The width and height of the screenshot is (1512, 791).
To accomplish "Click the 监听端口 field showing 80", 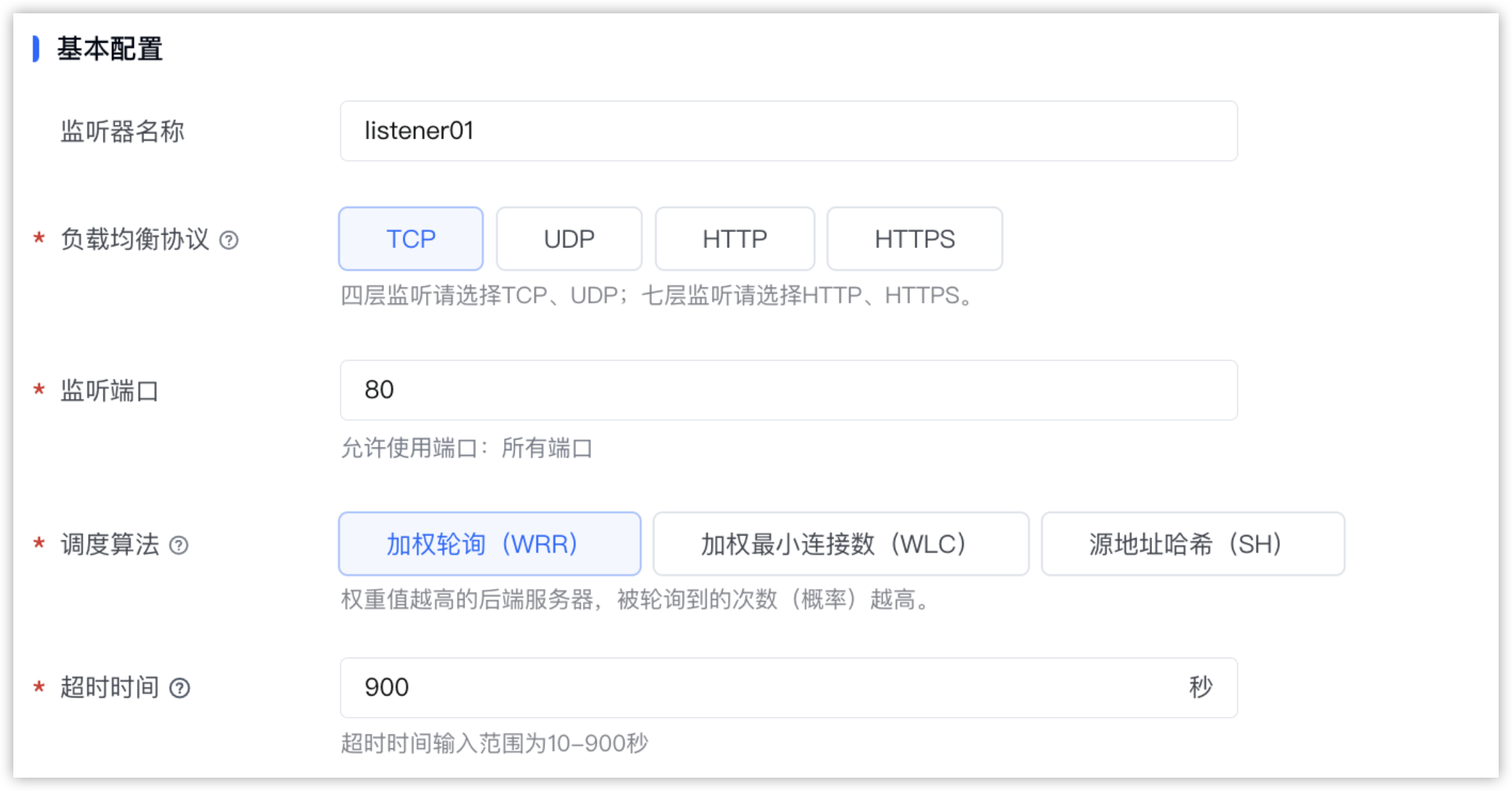I will click(x=789, y=390).
